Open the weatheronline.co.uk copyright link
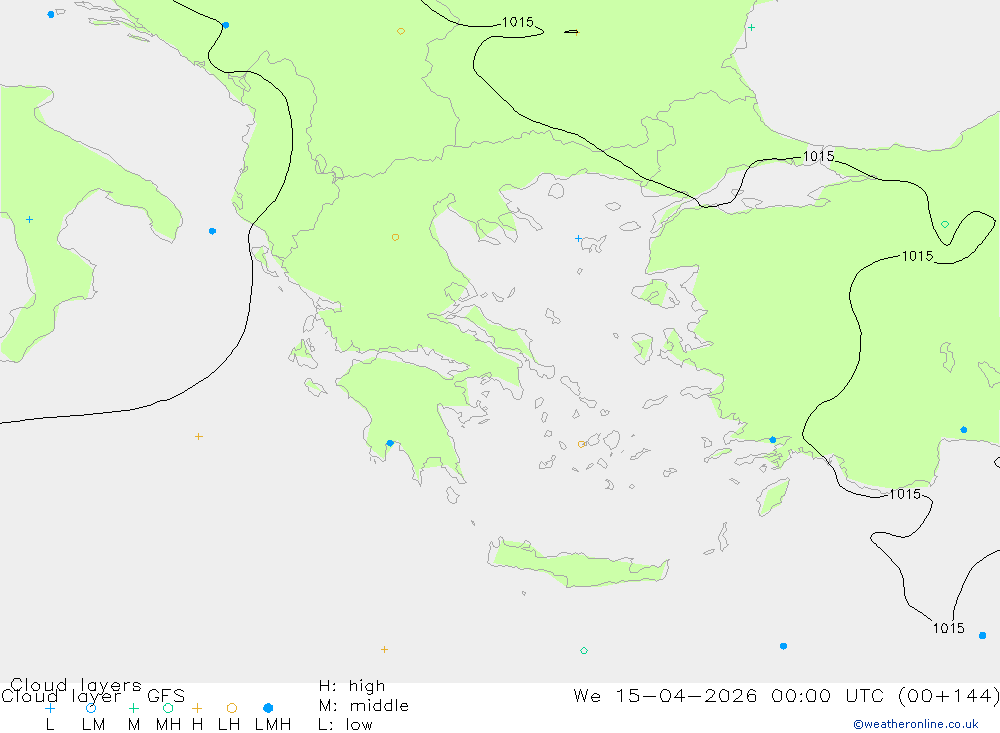 point(916,724)
